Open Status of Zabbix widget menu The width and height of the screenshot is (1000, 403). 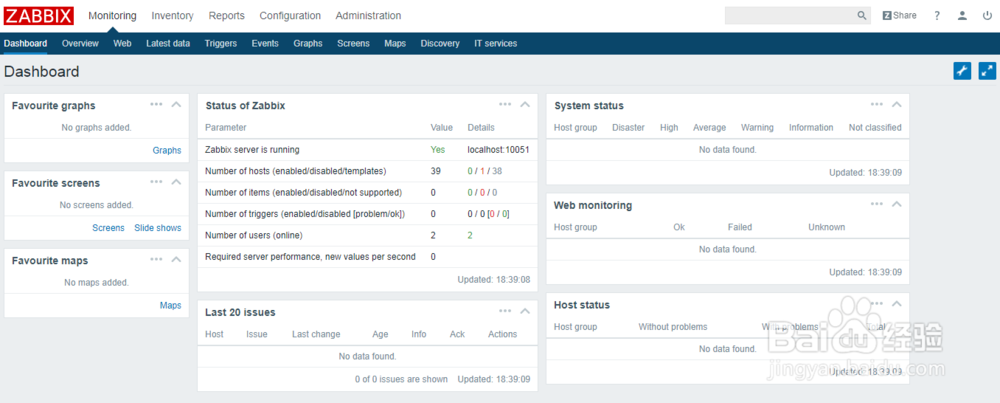pos(505,104)
